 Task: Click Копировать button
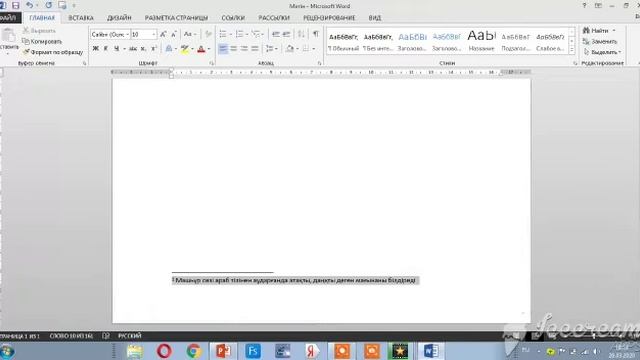[x=42, y=41]
